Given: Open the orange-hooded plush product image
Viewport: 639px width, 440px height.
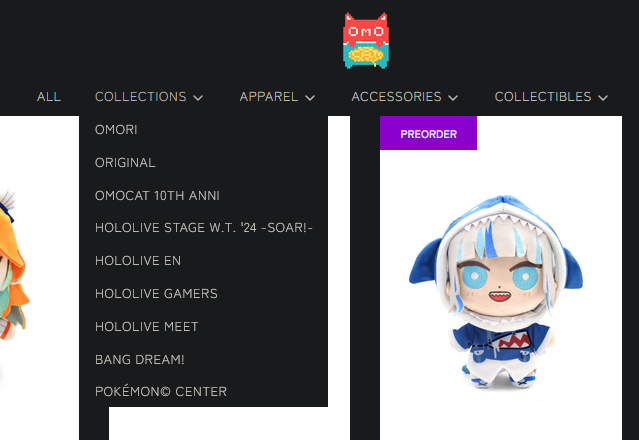Looking at the screenshot, I should (14, 265).
